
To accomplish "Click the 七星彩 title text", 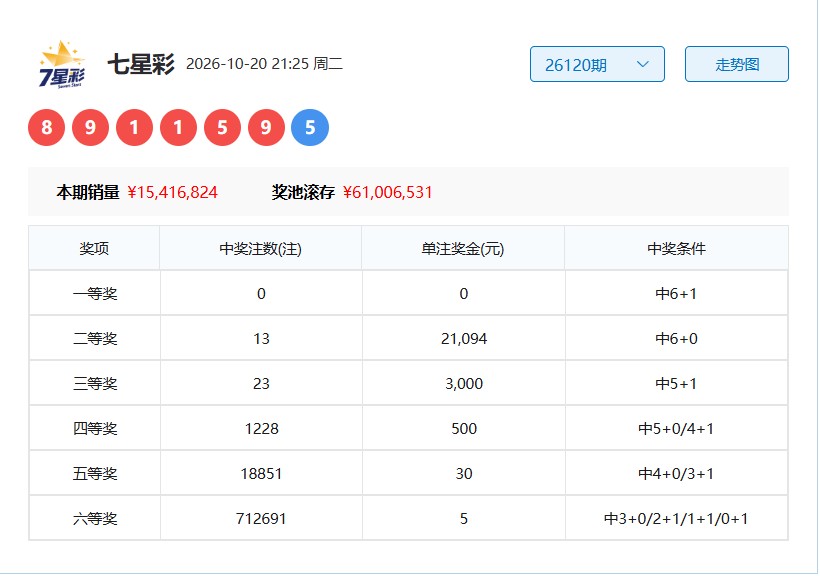I will coord(141,64).
